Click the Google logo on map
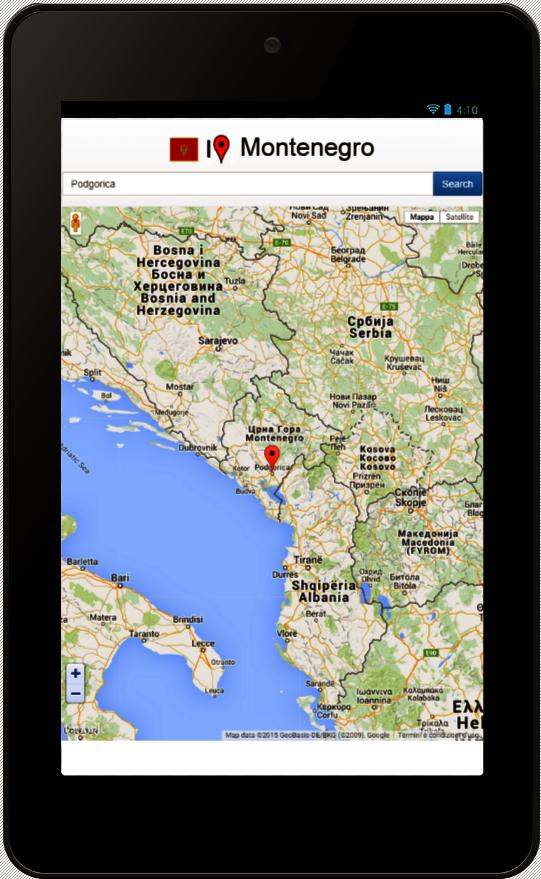Image resolution: width=541 pixels, height=879 pixels. point(82,730)
